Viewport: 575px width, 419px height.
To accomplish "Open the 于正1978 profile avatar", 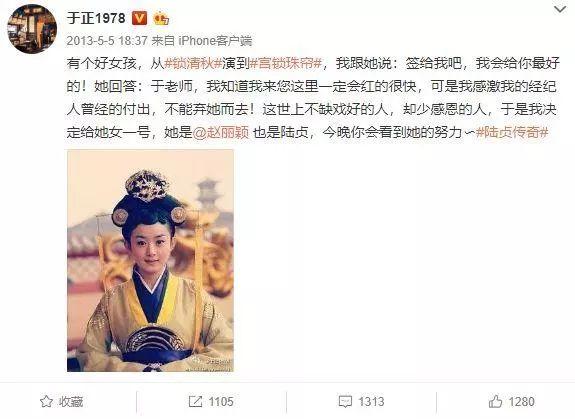I will click(x=32, y=29).
